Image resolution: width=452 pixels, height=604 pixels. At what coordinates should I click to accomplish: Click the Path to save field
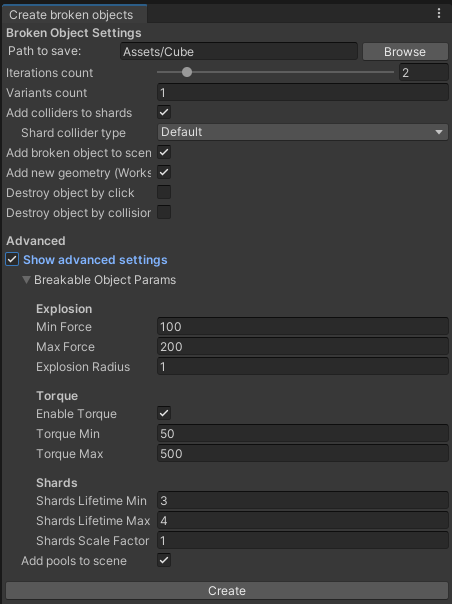[239, 52]
